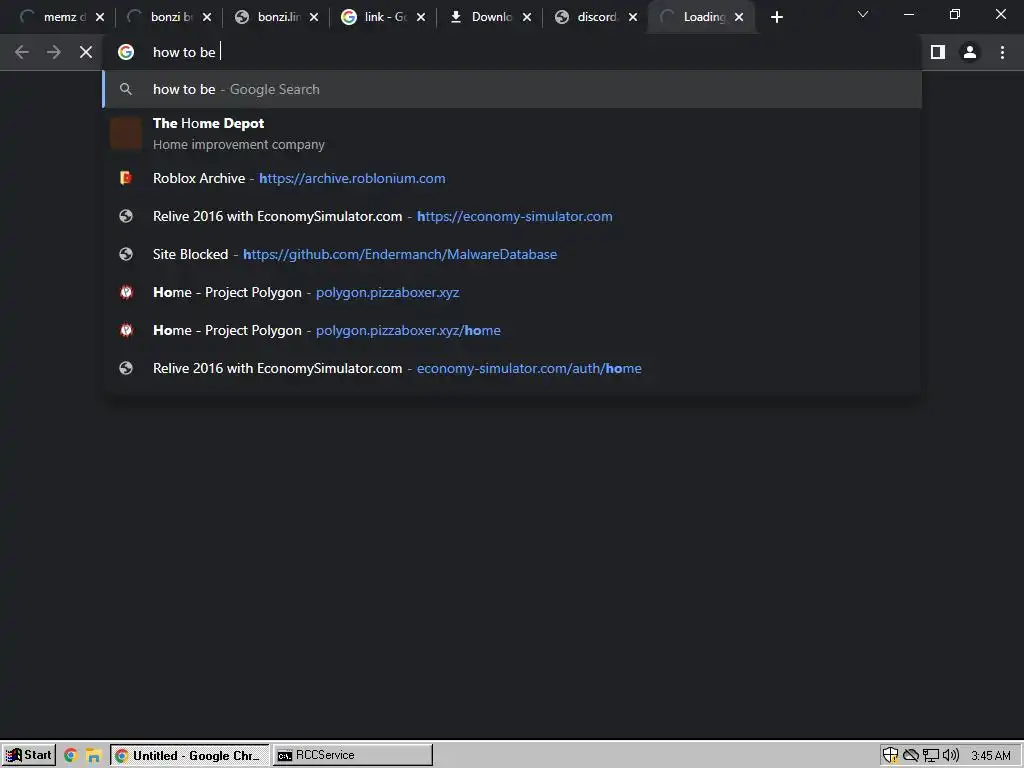Click the Google icon in address bar

(126, 52)
